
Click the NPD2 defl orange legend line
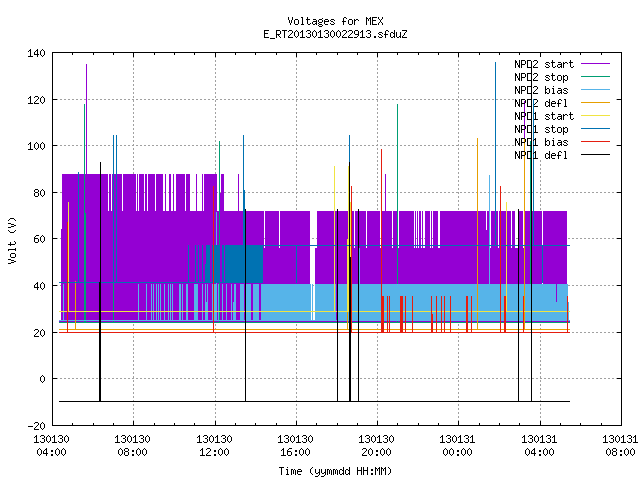pyautogui.click(x=595, y=103)
